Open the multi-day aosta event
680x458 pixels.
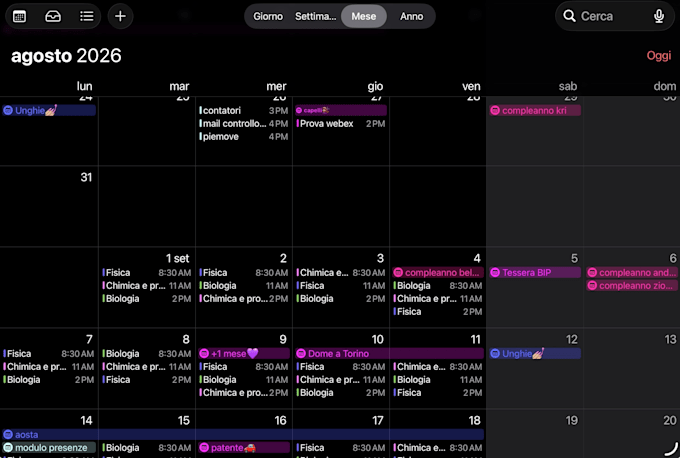(x=243, y=435)
